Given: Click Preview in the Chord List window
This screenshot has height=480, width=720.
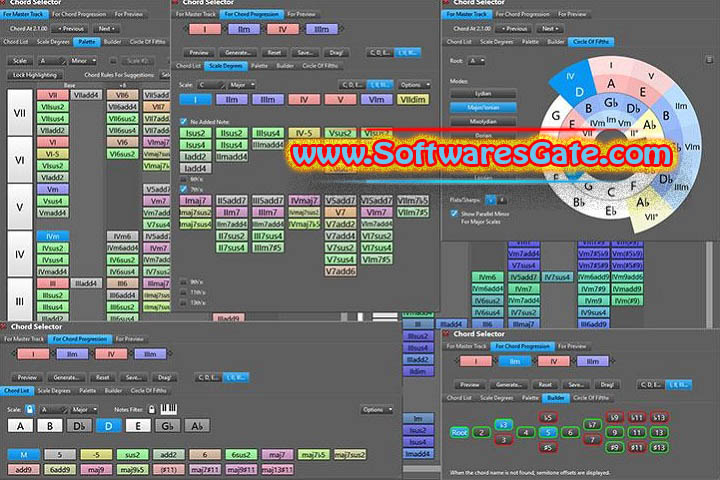Looking at the screenshot, I should [x=28, y=378].
